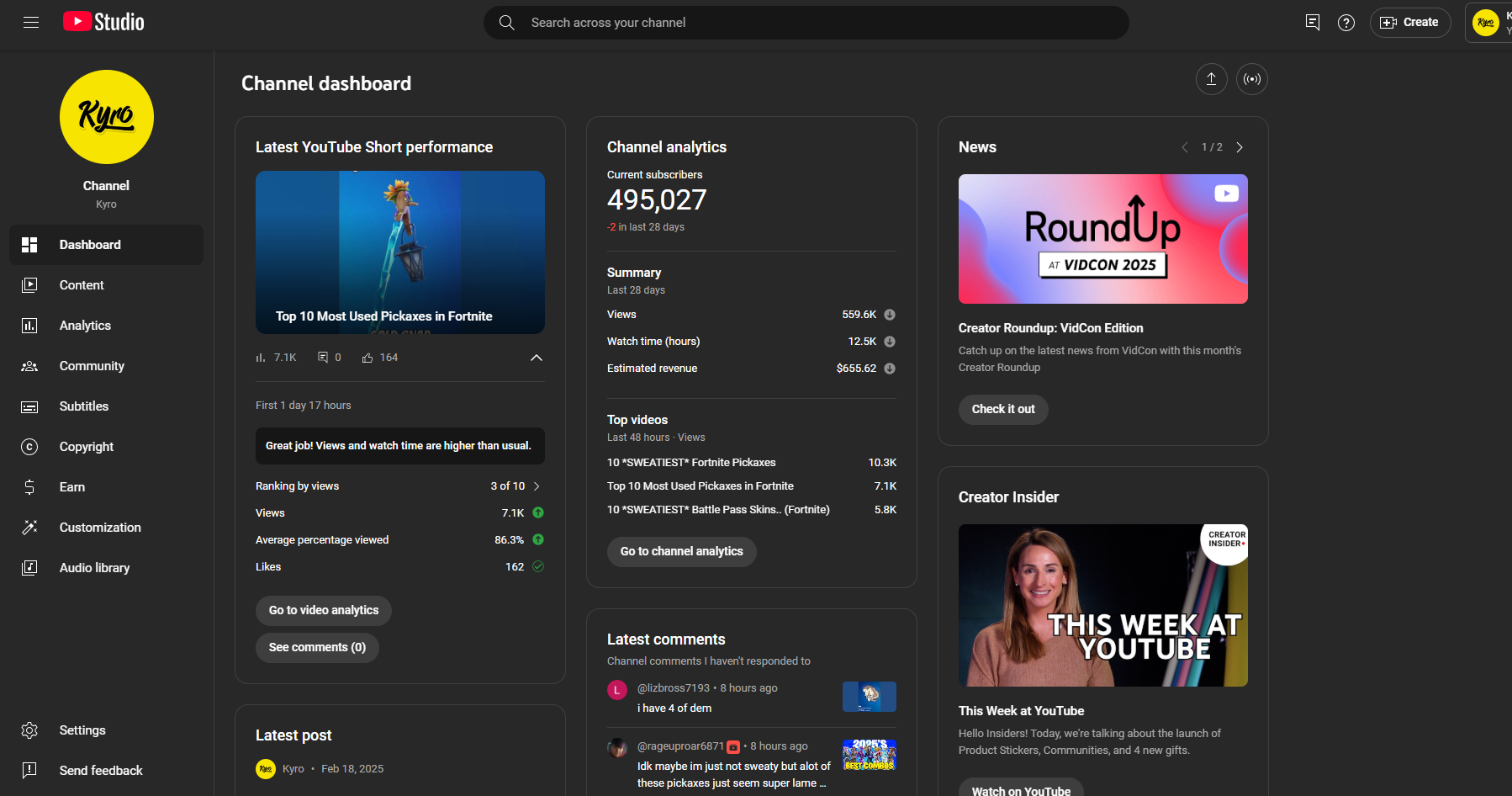Click commenter @rageuproar6871 avatar
Screen dimensions: 1512x796
click(617, 748)
